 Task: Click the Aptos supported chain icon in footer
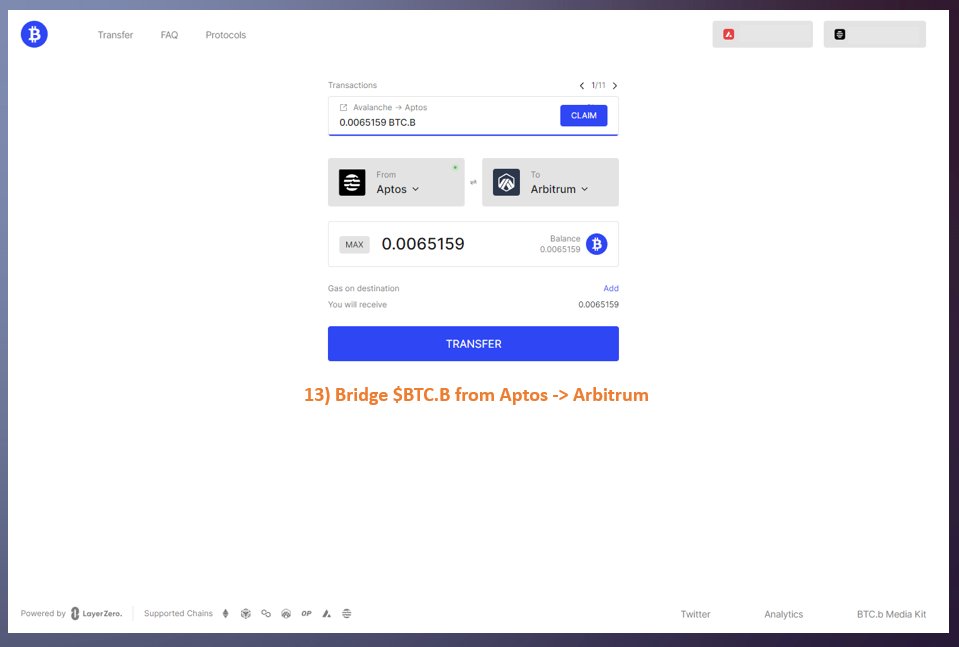coord(347,613)
